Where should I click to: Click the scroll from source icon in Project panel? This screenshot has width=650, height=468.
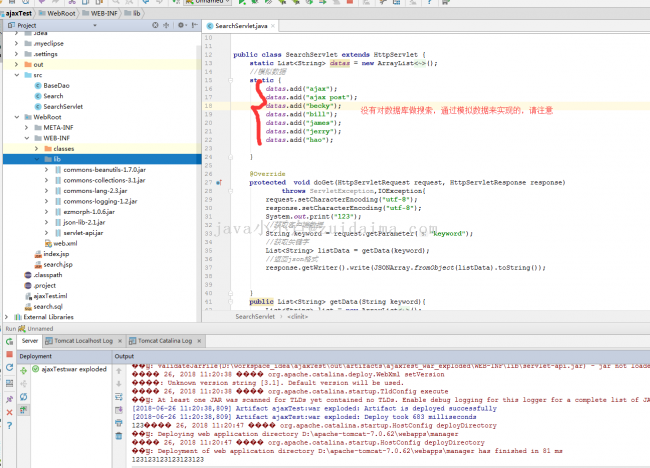coord(155,25)
